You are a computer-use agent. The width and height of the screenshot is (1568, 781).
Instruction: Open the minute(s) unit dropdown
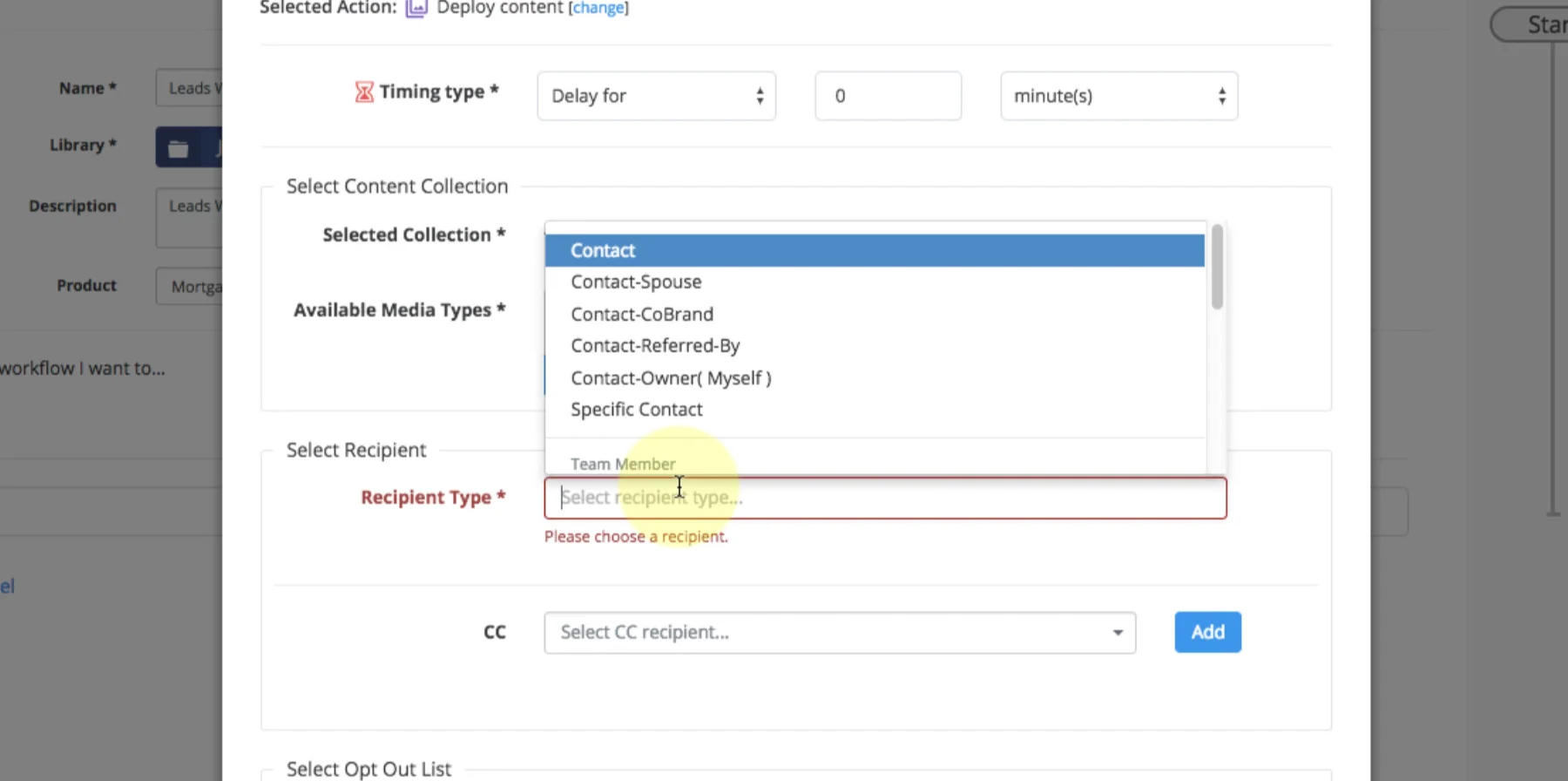[x=1119, y=96]
